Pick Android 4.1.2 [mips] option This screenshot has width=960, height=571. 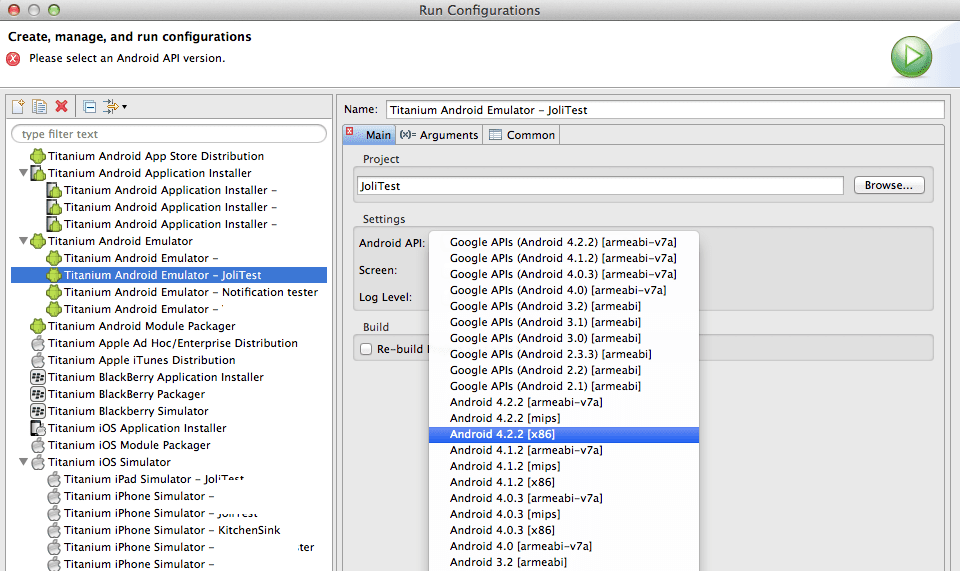(564, 466)
